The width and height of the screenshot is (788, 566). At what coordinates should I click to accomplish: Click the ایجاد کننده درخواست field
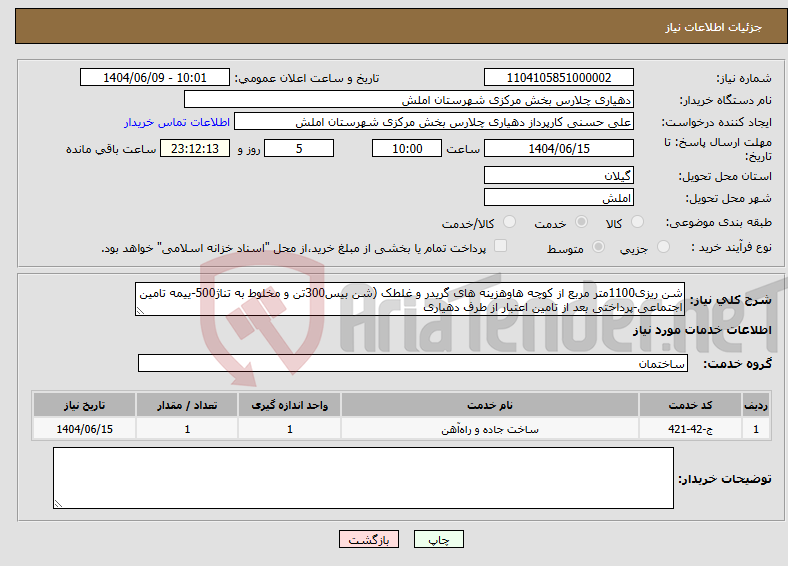(434, 122)
